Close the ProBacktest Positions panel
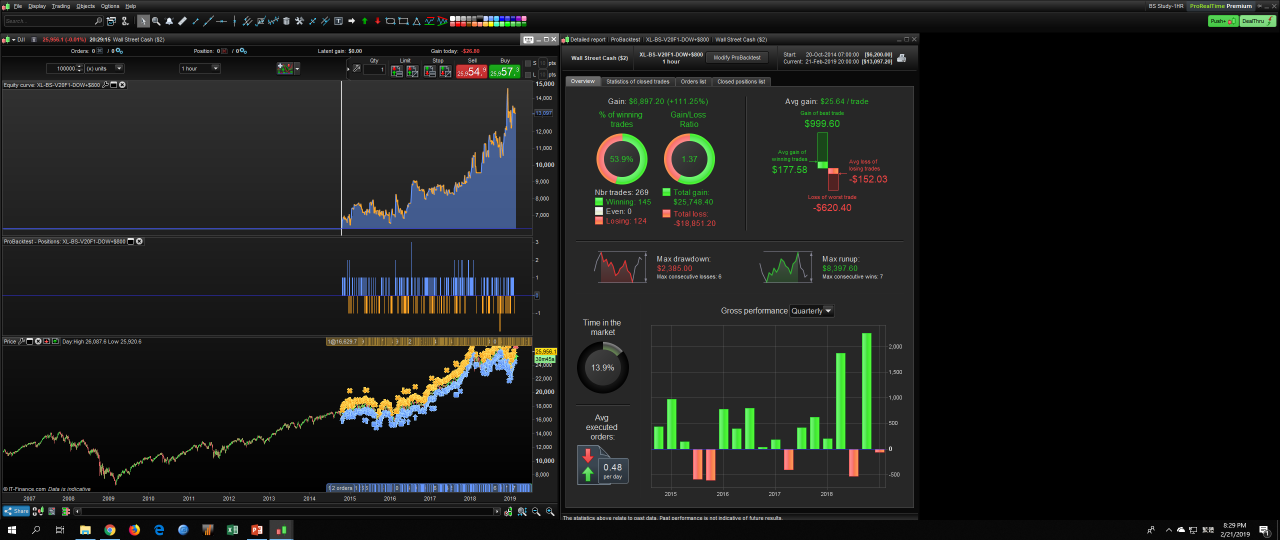This screenshot has width=1280, height=540. pyautogui.click(x=140, y=242)
